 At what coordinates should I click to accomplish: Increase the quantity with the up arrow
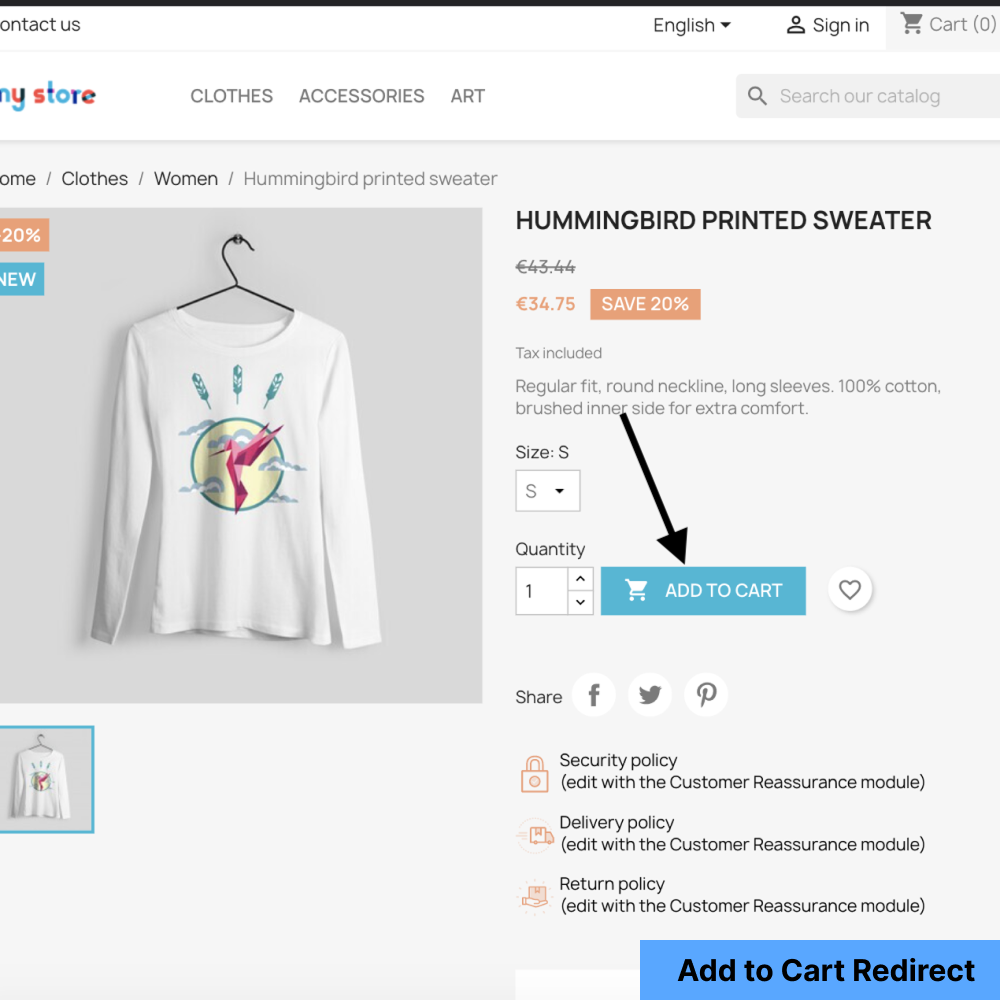point(580,578)
